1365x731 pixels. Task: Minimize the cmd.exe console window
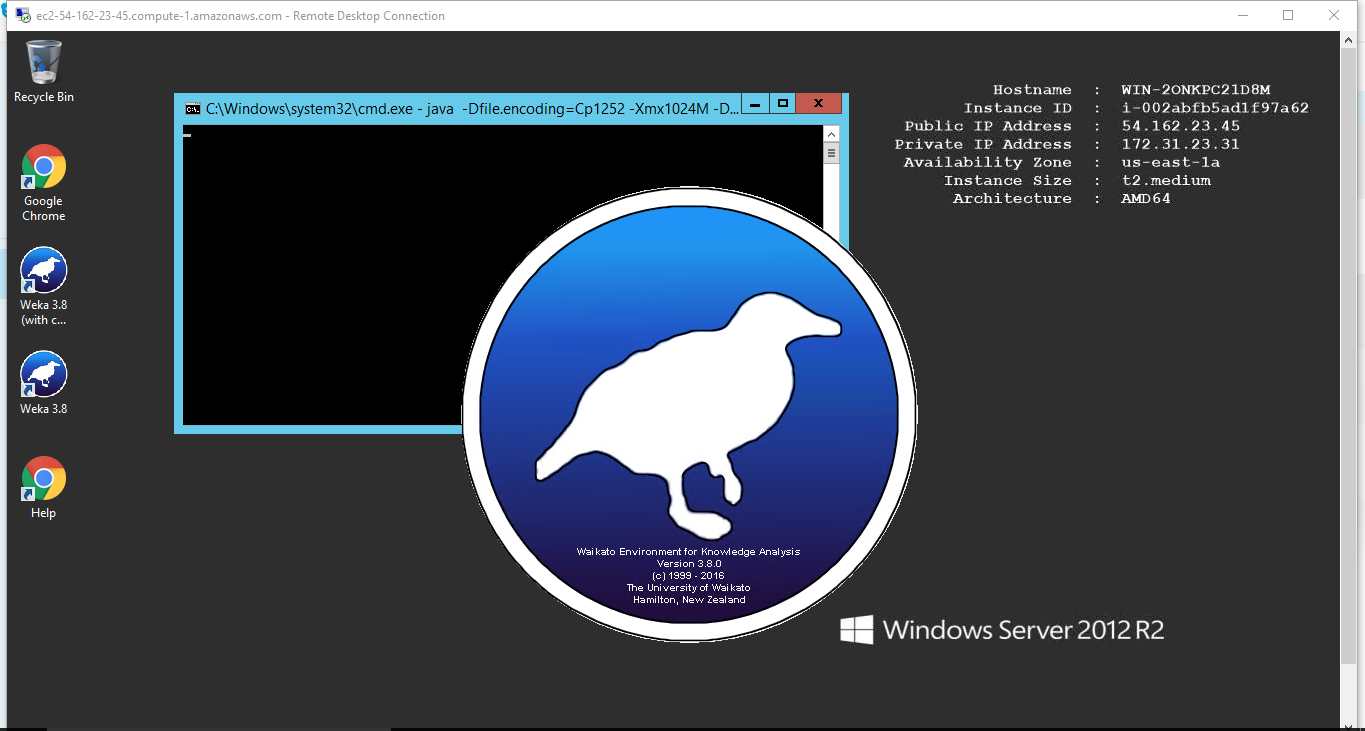coord(756,104)
